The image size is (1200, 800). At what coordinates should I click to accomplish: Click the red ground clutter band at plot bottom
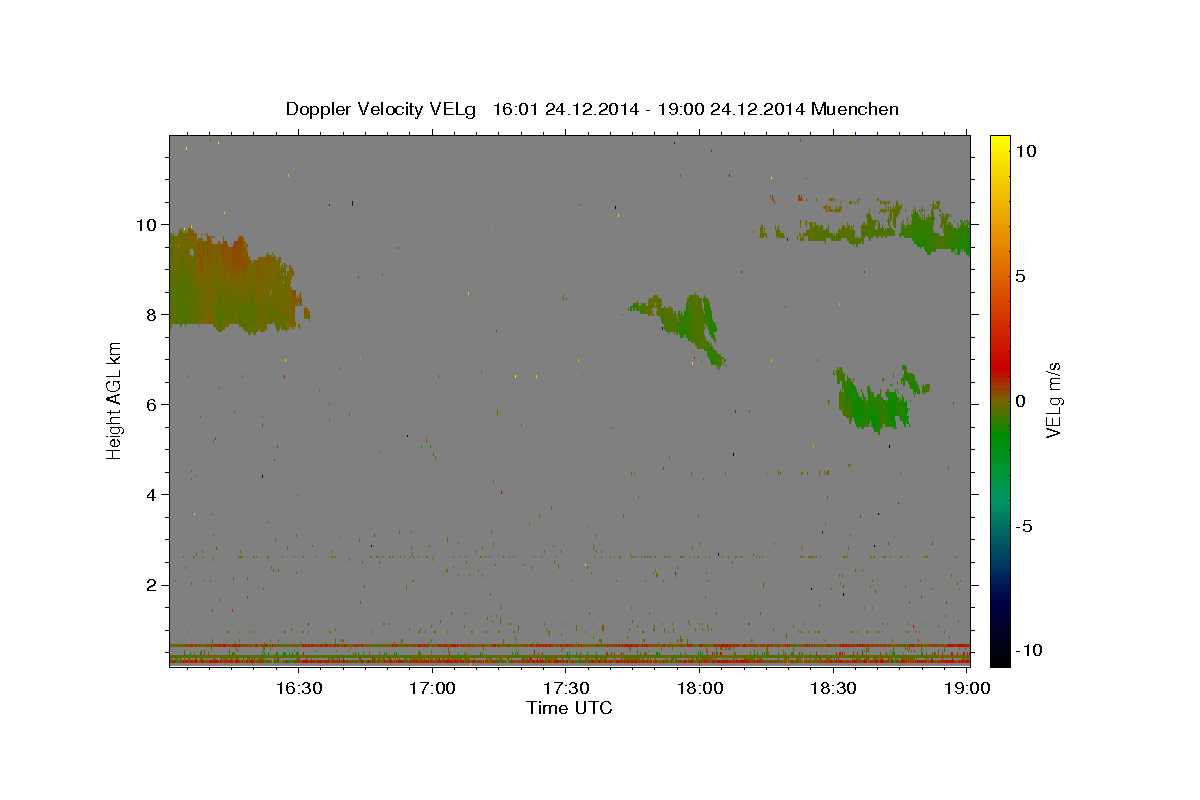[x=569, y=661]
